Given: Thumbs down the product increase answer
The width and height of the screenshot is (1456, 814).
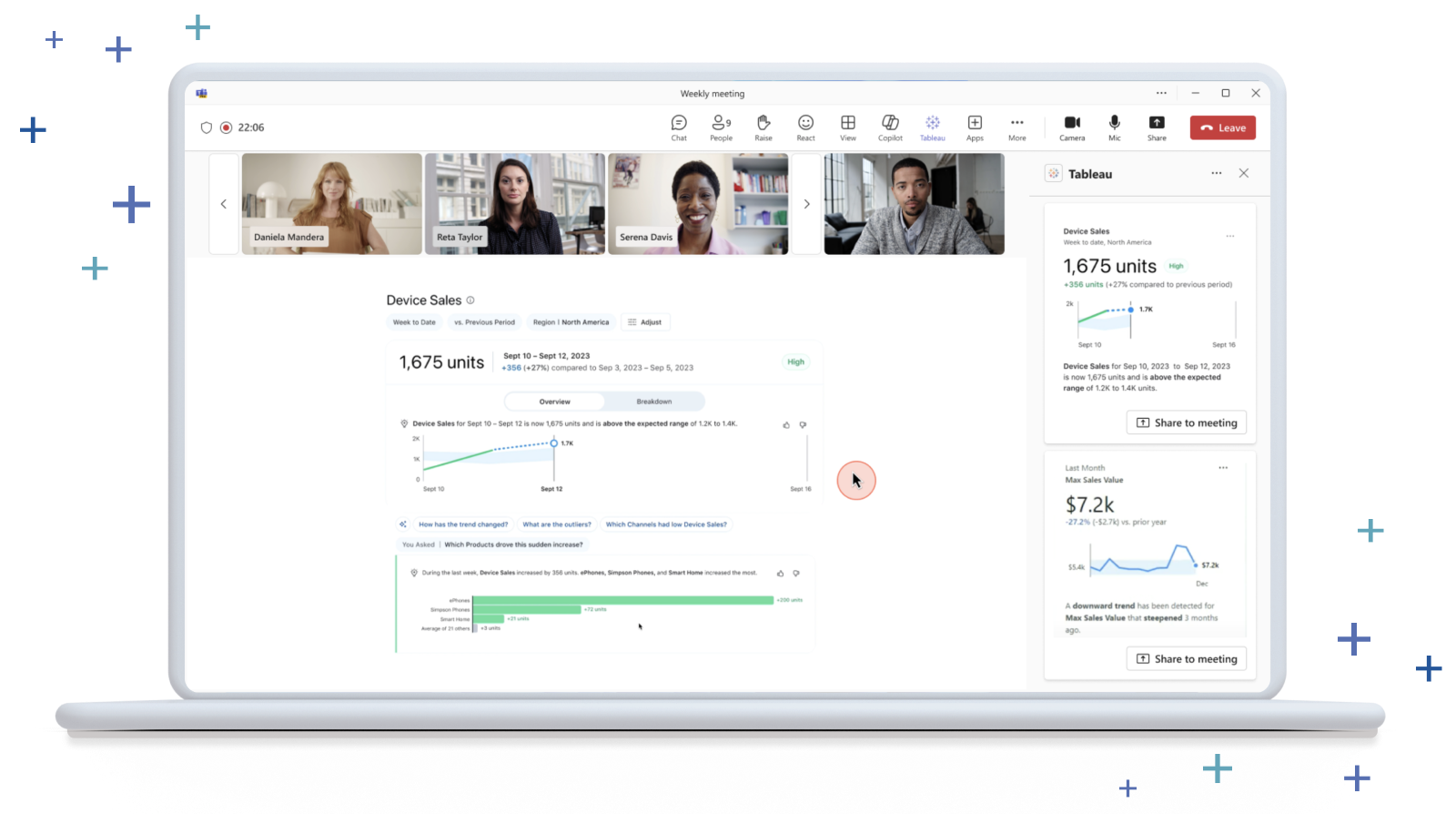Looking at the screenshot, I should (796, 574).
